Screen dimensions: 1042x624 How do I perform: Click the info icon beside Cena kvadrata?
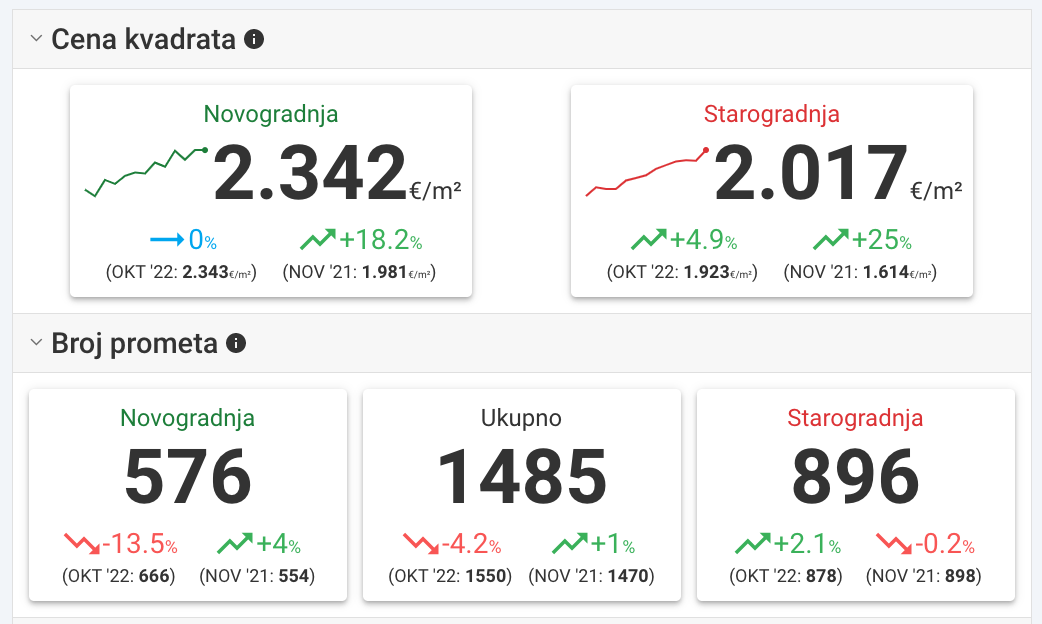(x=255, y=40)
